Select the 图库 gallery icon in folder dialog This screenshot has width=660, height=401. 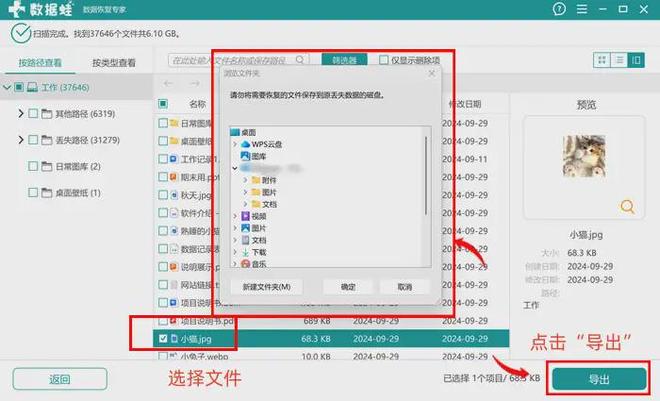[x=245, y=156]
